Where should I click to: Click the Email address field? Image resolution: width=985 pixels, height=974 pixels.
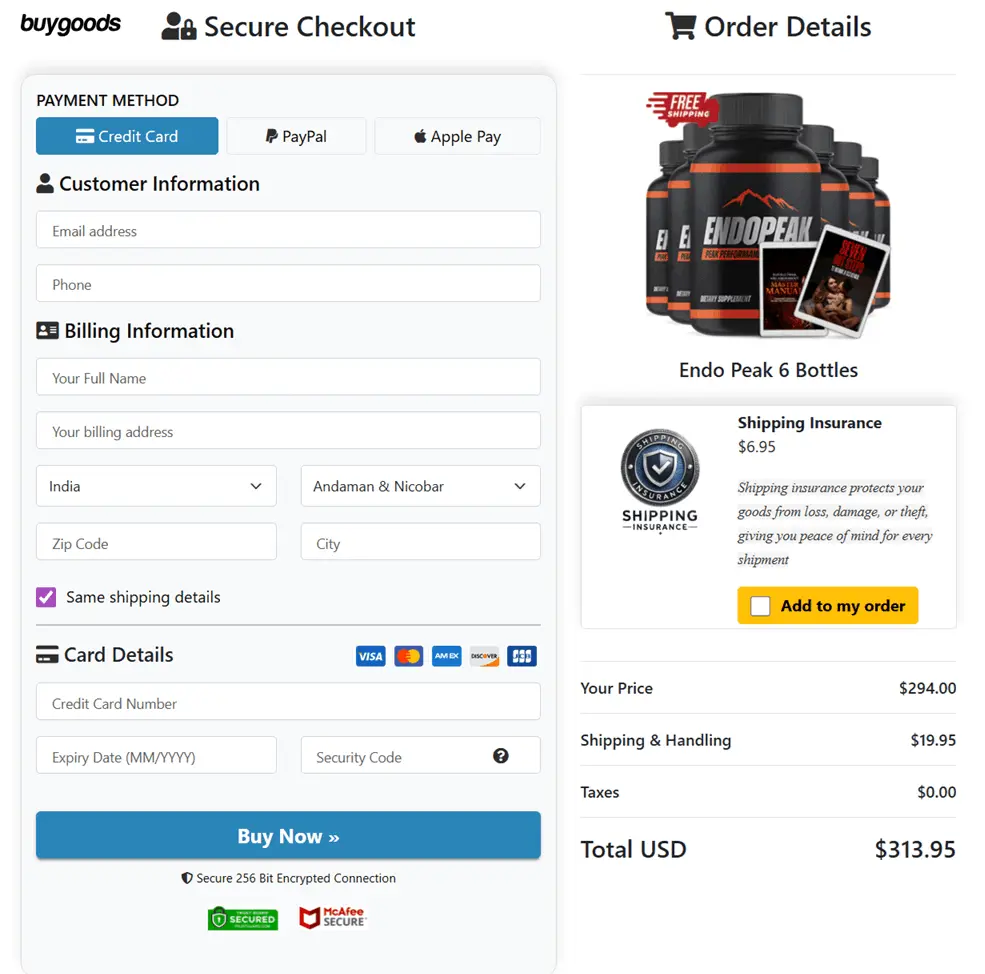[288, 230]
